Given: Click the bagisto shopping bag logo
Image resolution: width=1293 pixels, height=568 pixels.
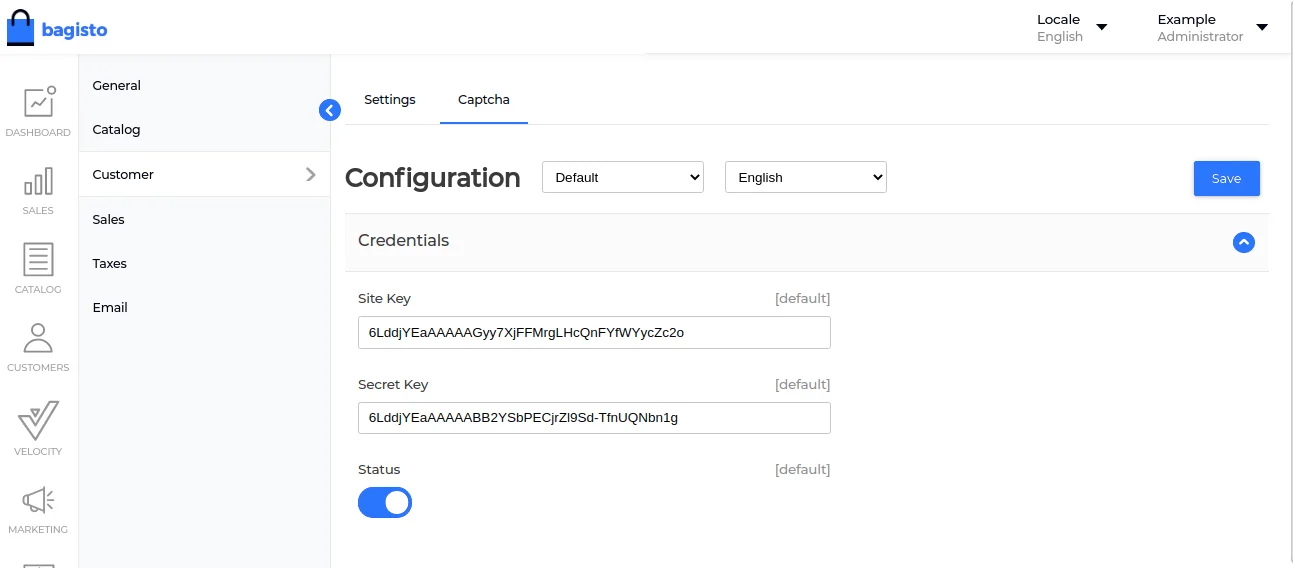Looking at the screenshot, I should pos(20,28).
